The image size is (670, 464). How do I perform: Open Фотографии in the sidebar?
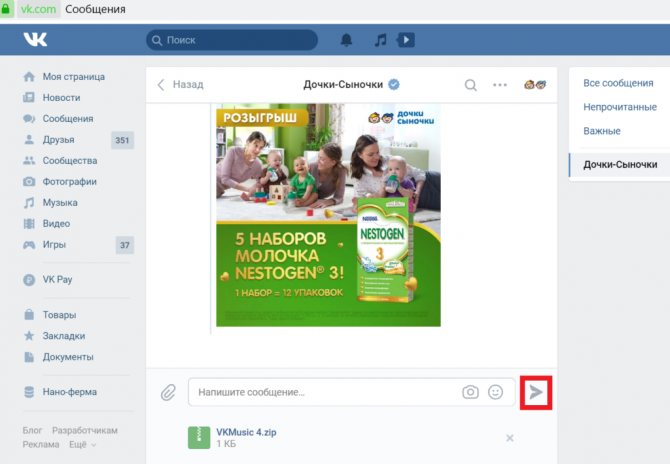pyautogui.click(x=69, y=182)
